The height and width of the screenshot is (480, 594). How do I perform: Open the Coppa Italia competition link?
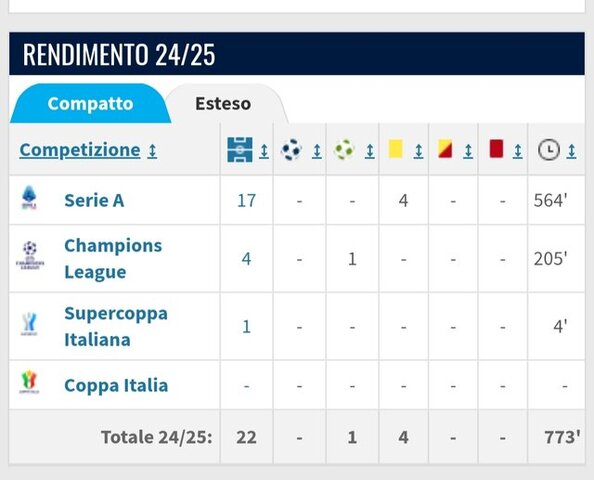coord(116,386)
